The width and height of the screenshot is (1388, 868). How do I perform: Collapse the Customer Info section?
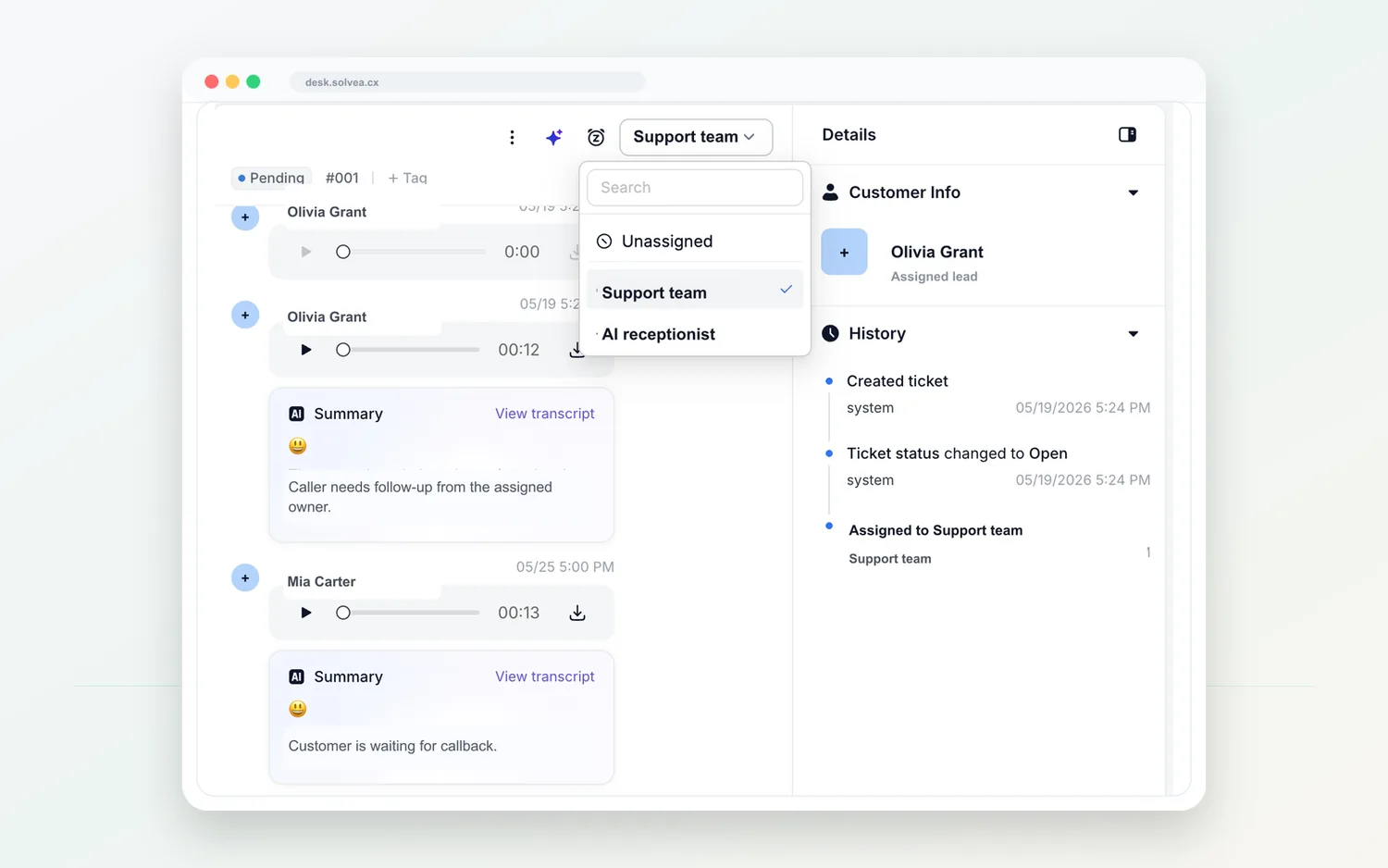pos(1133,192)
